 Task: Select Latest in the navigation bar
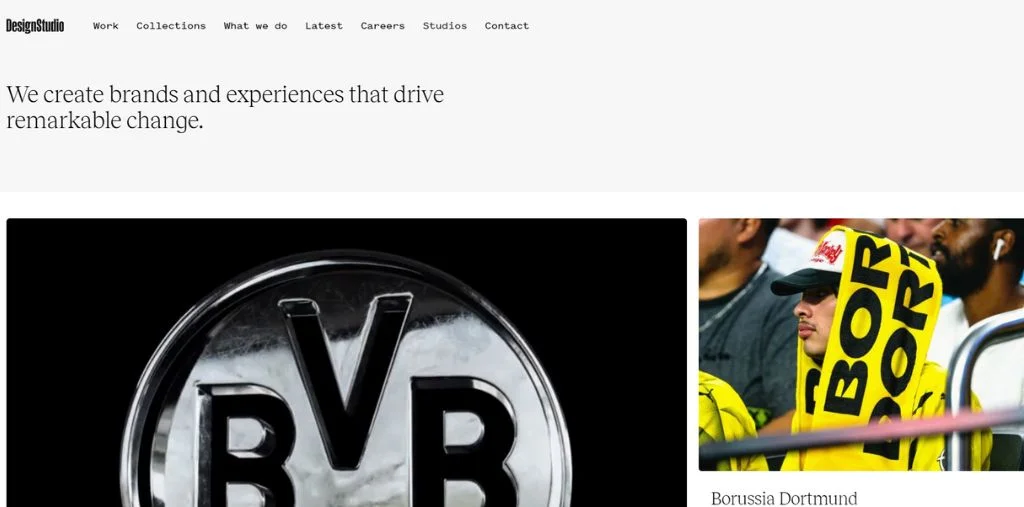click(x=324, y=26)
